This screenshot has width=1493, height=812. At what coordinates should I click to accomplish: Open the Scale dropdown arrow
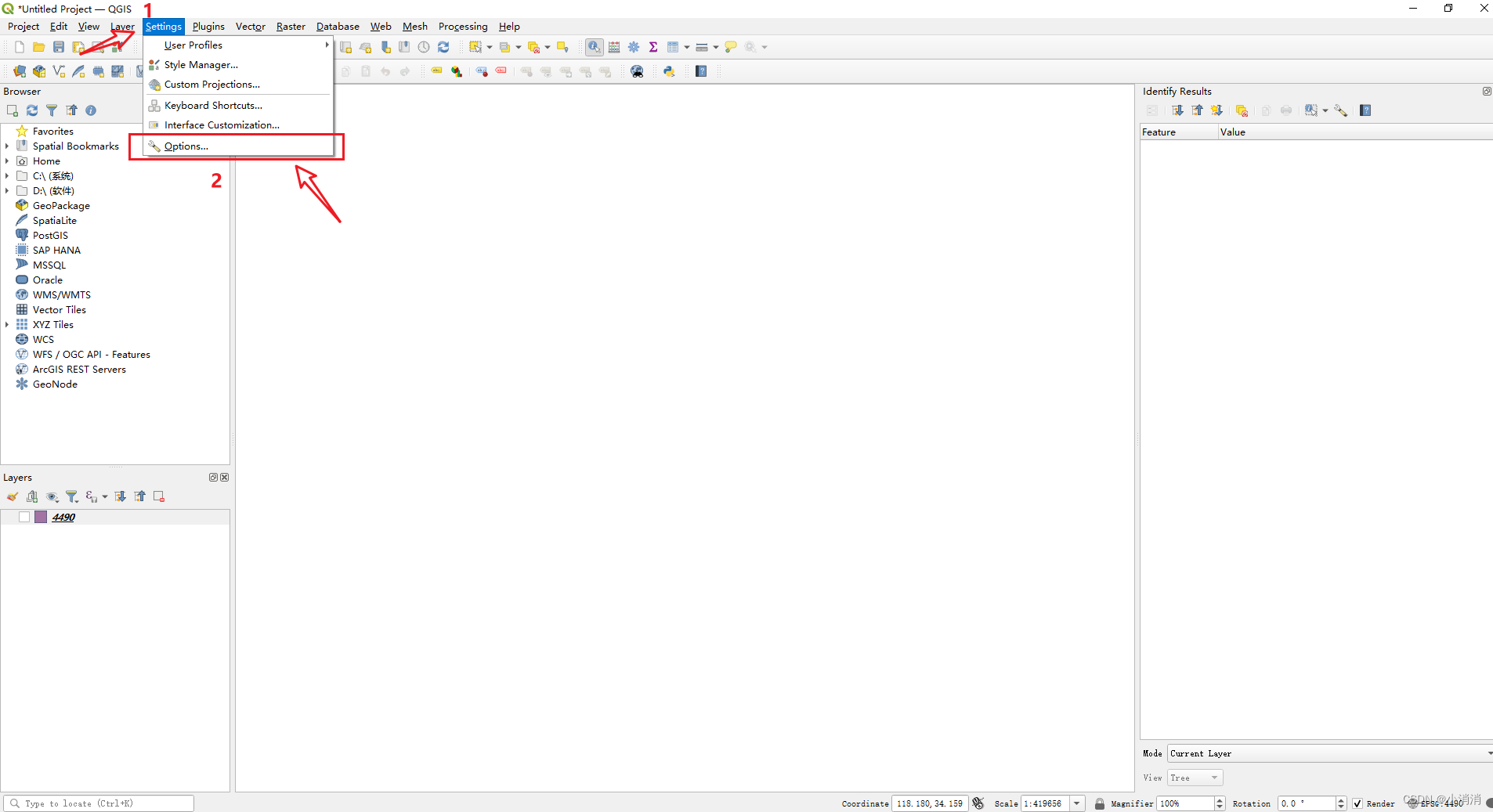click(x=1077, y=803)
